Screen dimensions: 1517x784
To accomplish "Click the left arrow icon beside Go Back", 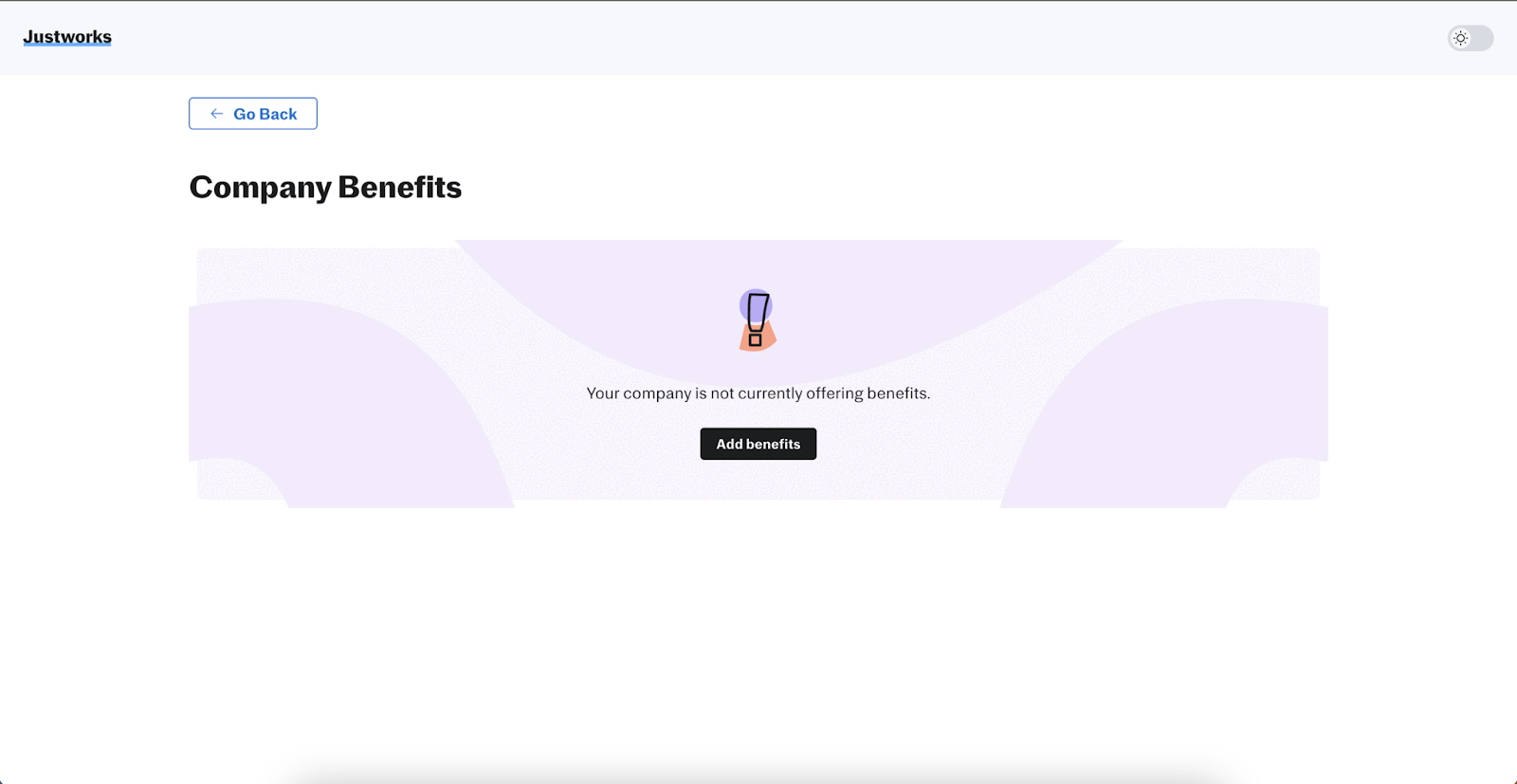I will coord(217,114).
